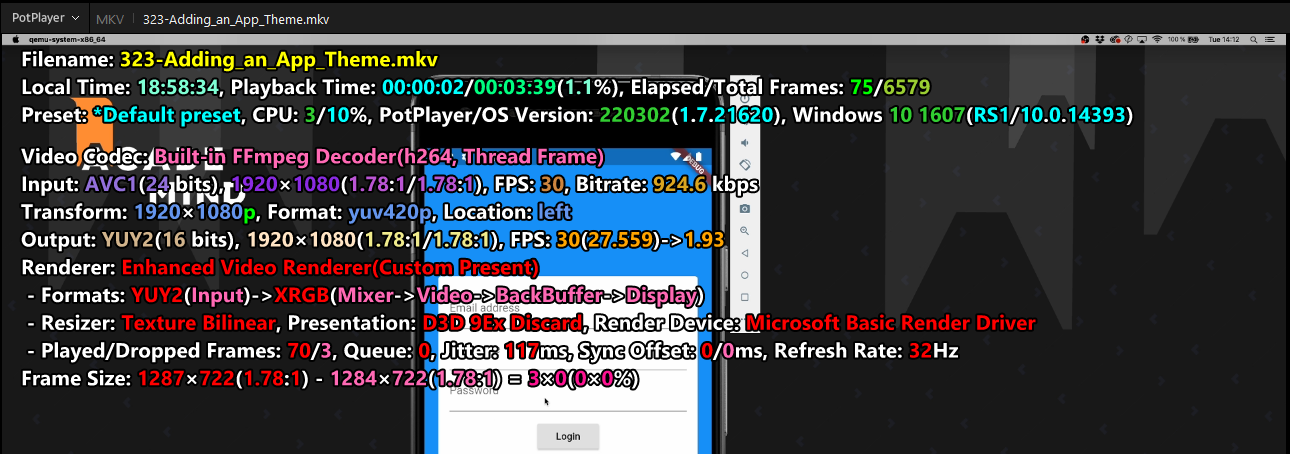Open the PotPlayer main menu dropdown
This screenshot has height=454, width=1293.
(x=46, y=18)
